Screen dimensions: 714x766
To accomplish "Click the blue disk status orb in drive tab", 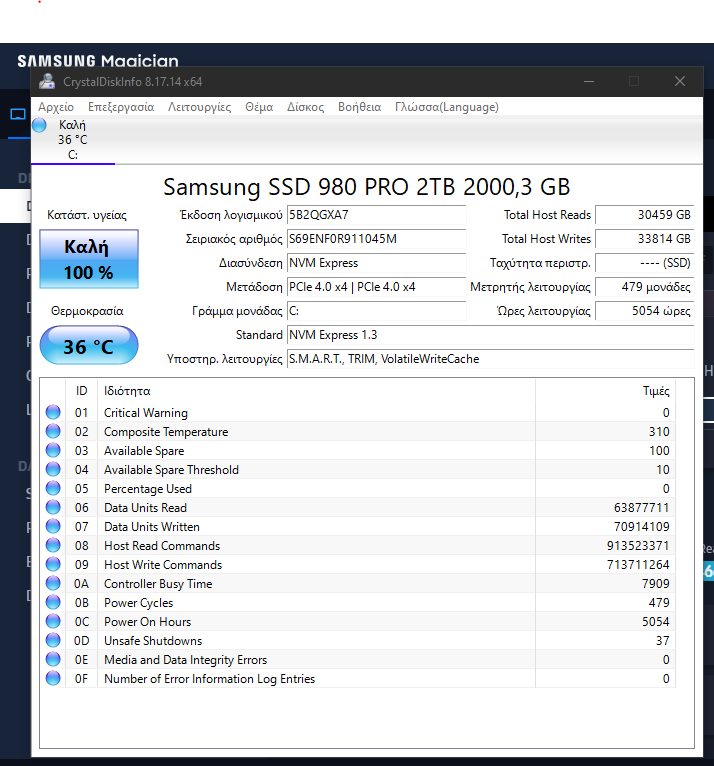I will tap(40, 125).
